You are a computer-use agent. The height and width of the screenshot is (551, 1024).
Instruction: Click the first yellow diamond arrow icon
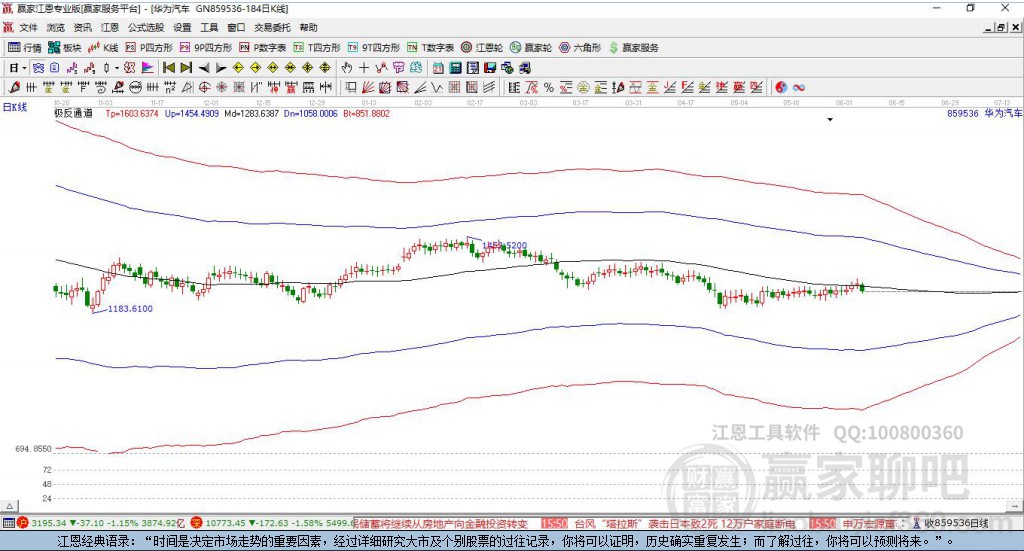click(238, 68)
